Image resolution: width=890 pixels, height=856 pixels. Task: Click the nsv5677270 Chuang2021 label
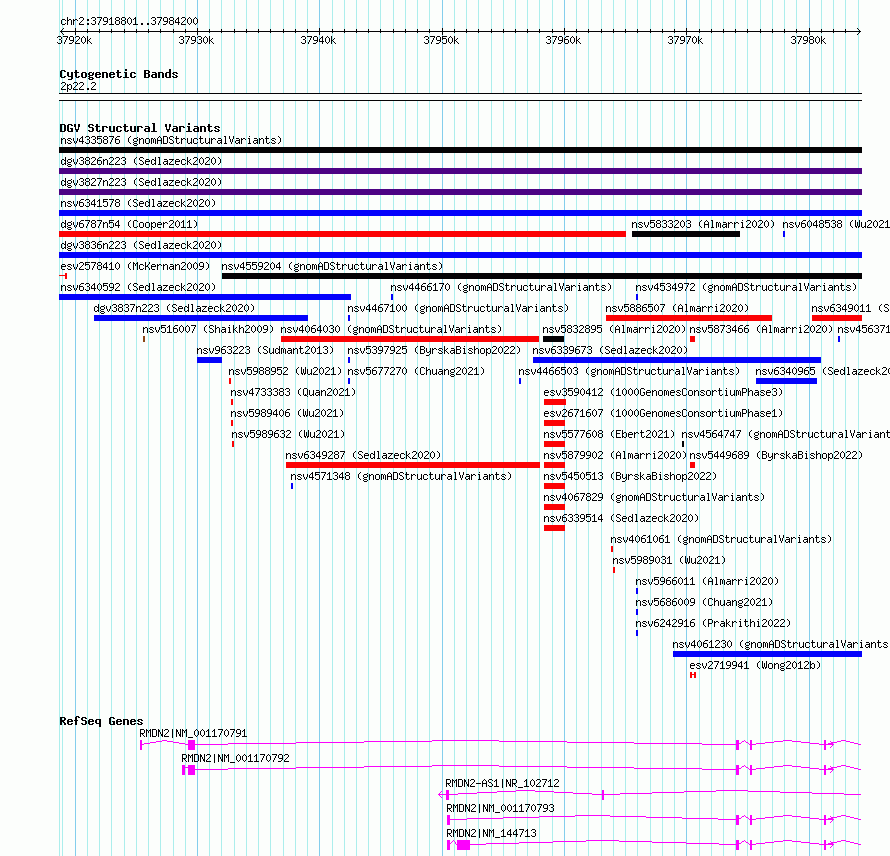click(x=416, y=371)
